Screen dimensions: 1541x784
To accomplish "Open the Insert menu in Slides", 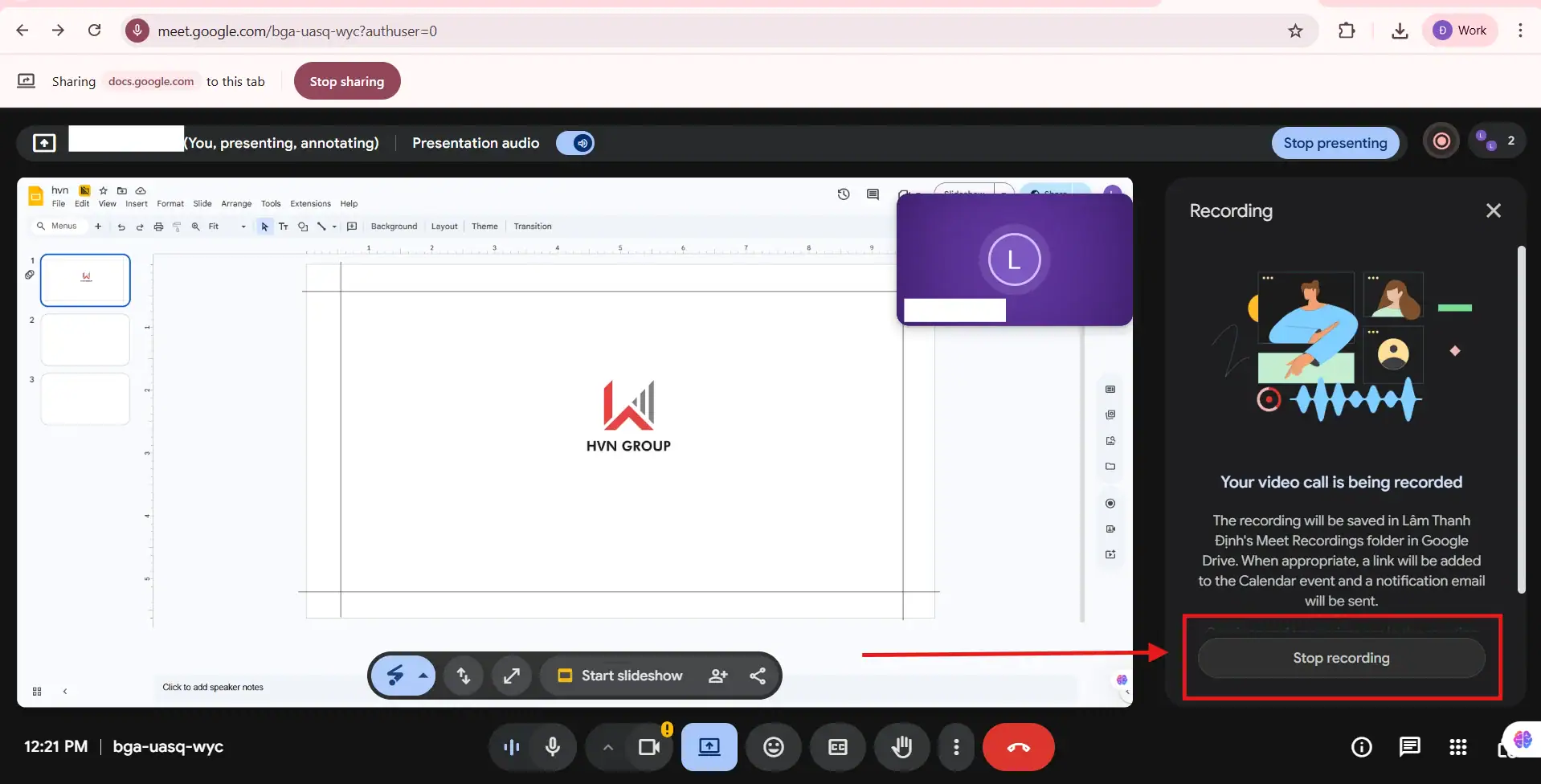I will 136,204.
